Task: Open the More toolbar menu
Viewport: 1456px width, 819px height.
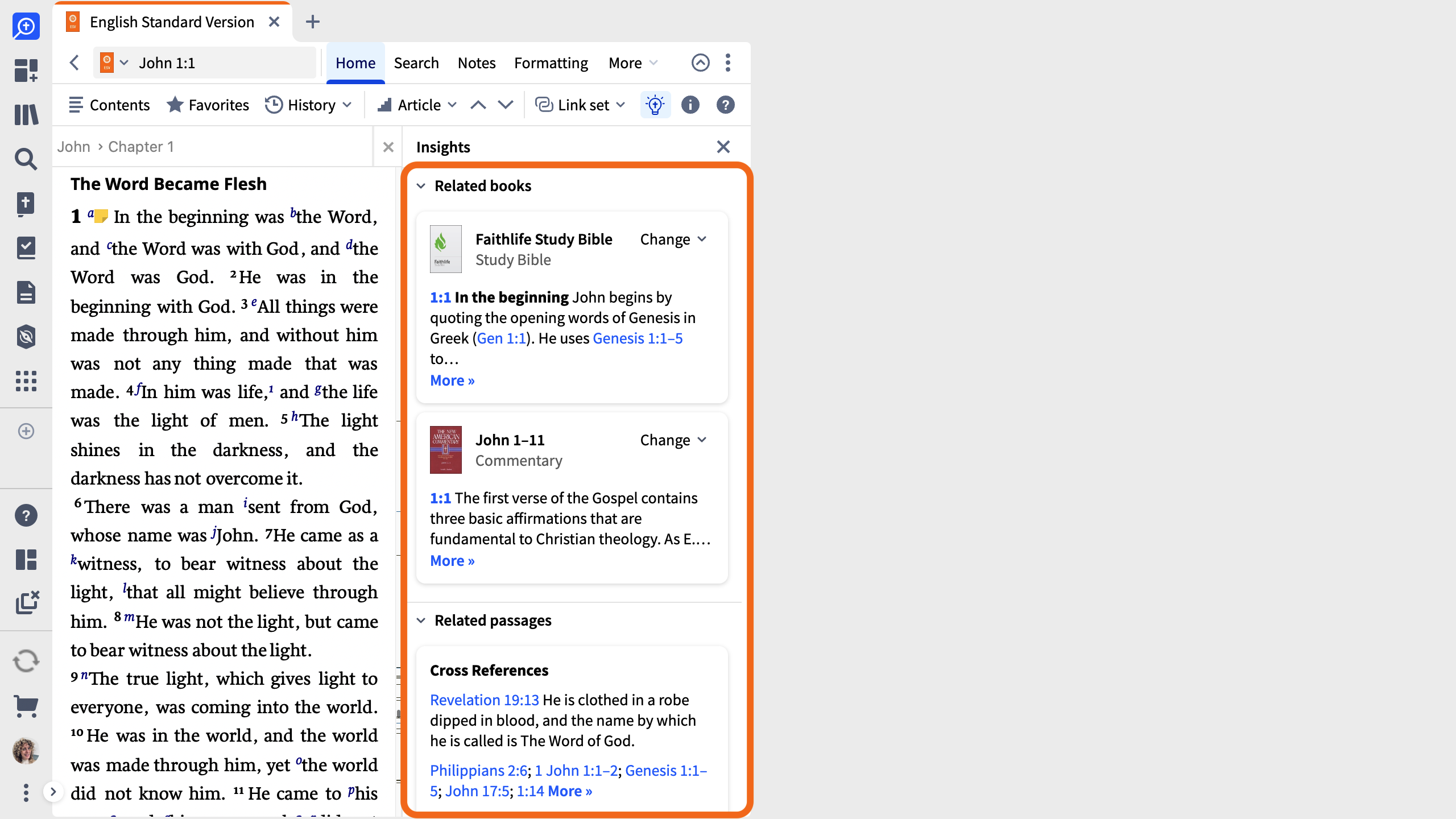Action: click(633, 63)
